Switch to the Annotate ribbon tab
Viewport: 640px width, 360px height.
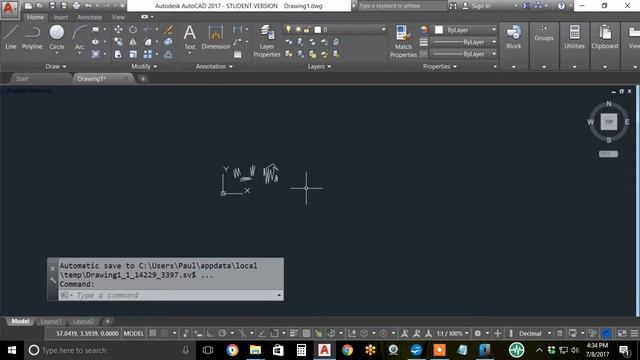coord(90,17)
